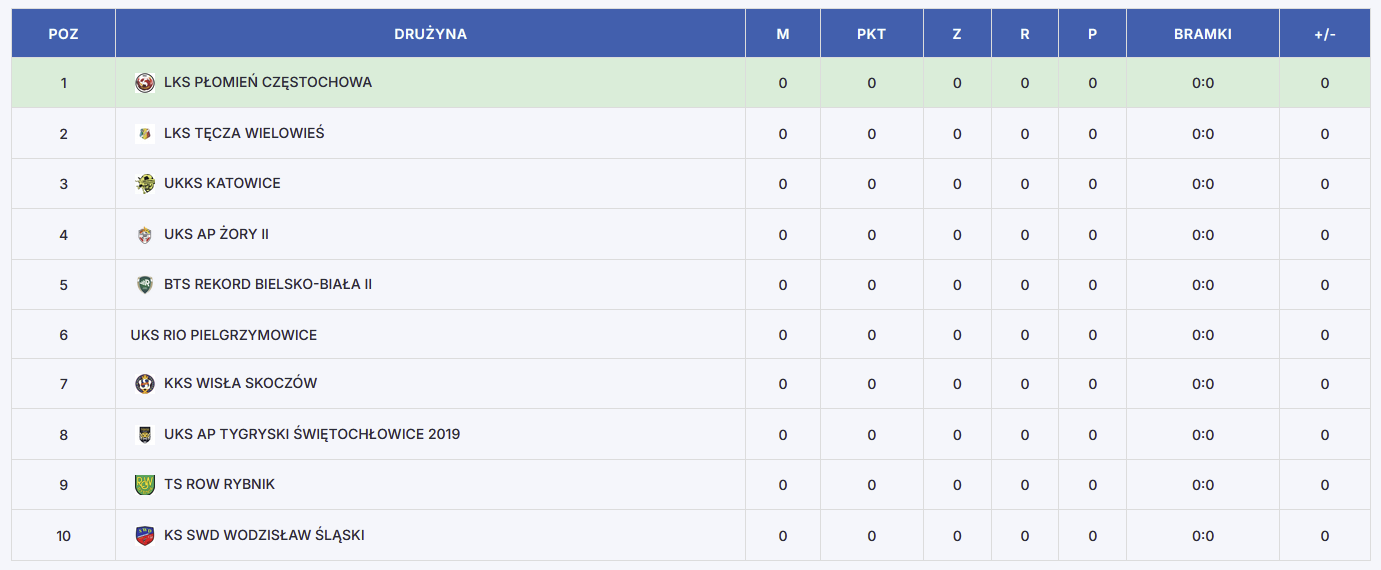The image size is (1381, 570).
Task: Open the UKS RIO Pielgrzymowice team link
Action: [x=224, y=335]
